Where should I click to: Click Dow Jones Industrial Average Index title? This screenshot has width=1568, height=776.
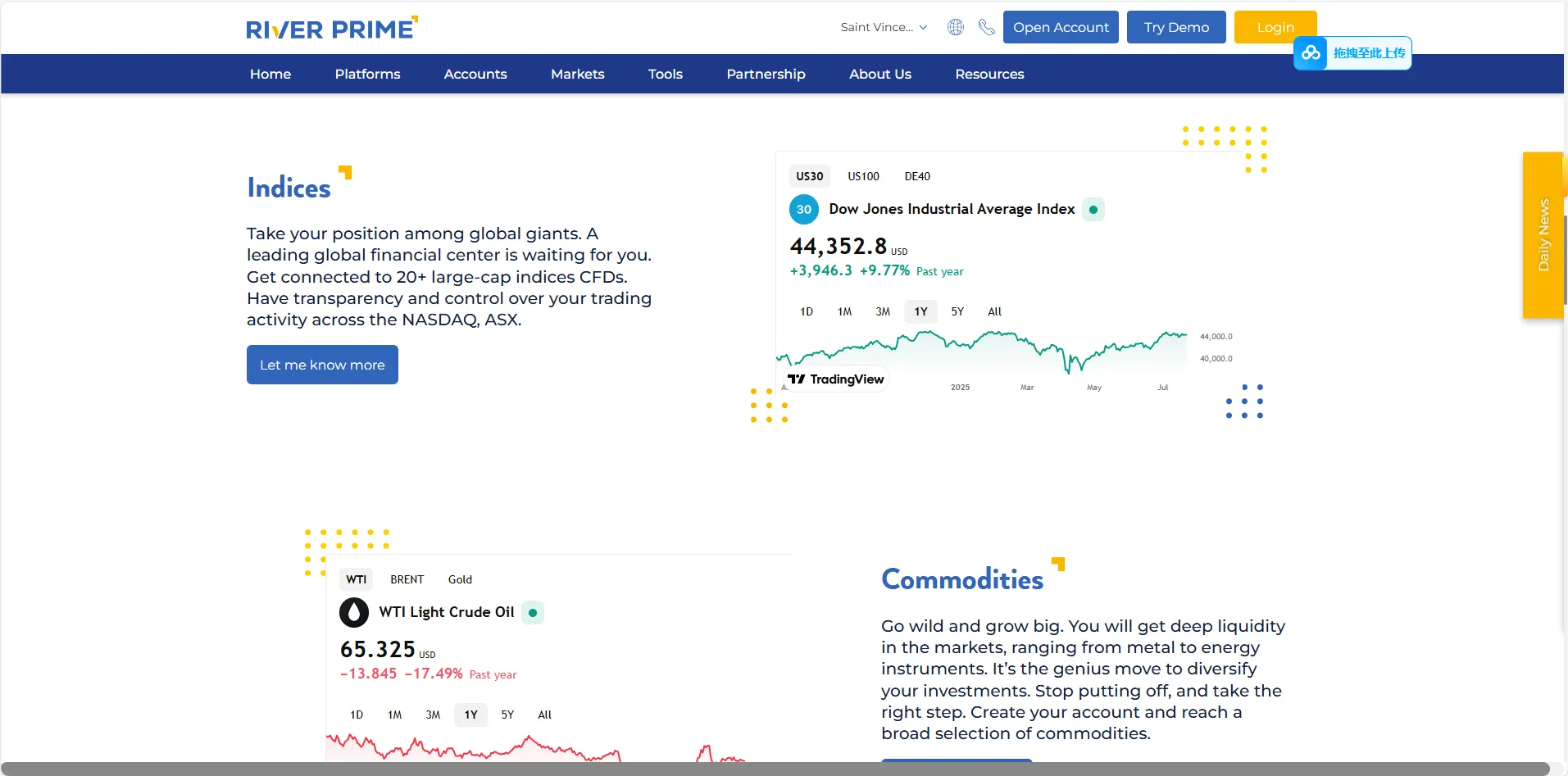(952, 209)
